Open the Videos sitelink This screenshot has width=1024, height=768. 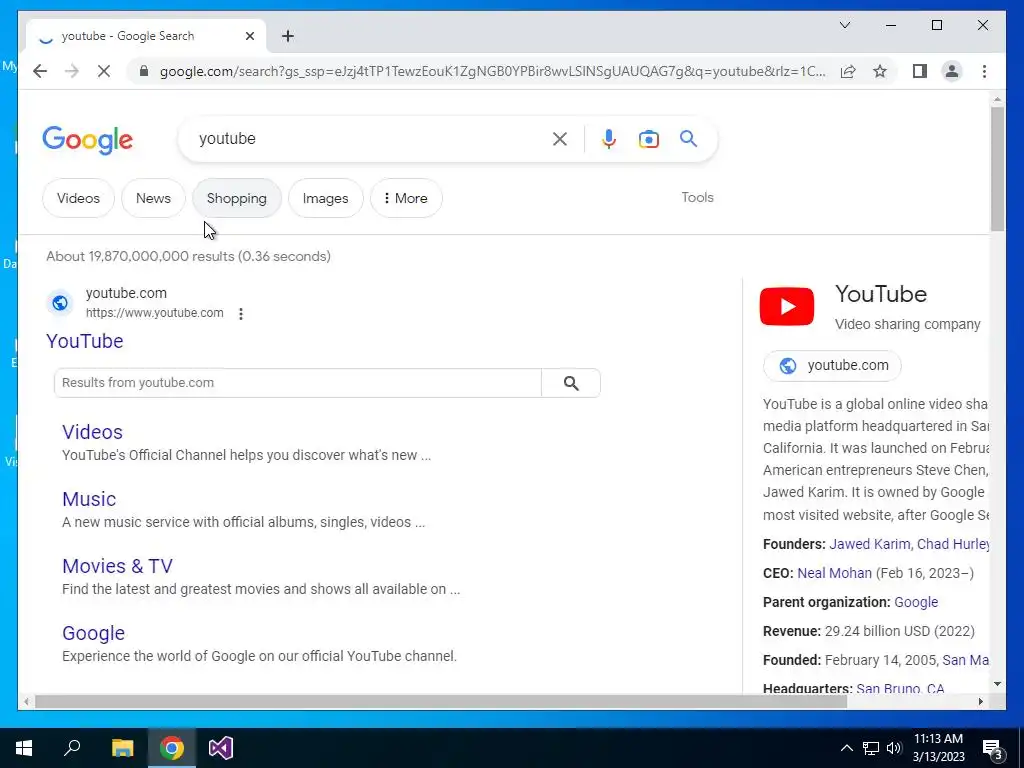pyautogui.click(x=92, y=432)
